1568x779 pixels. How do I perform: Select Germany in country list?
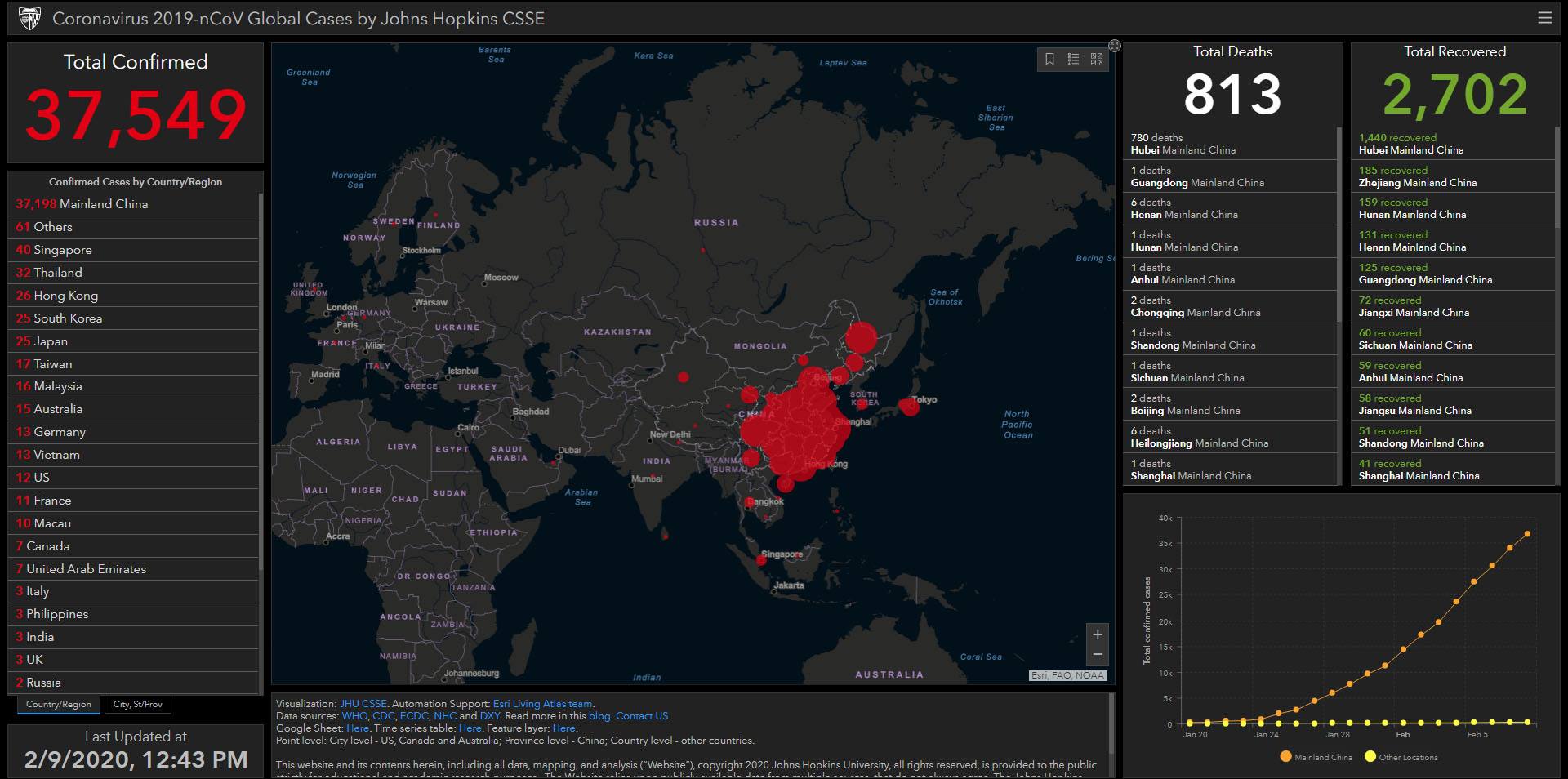(133, 432)
